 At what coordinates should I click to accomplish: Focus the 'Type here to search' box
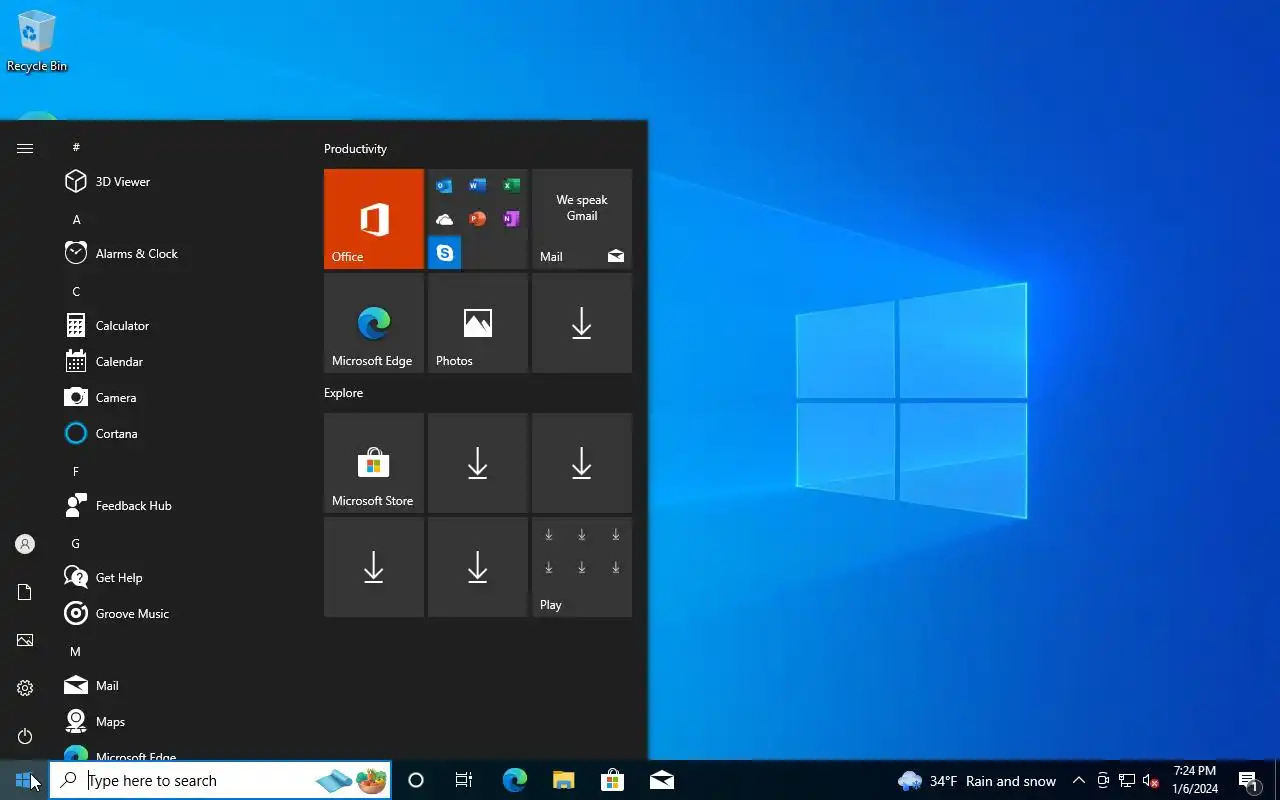click(220, 780)
